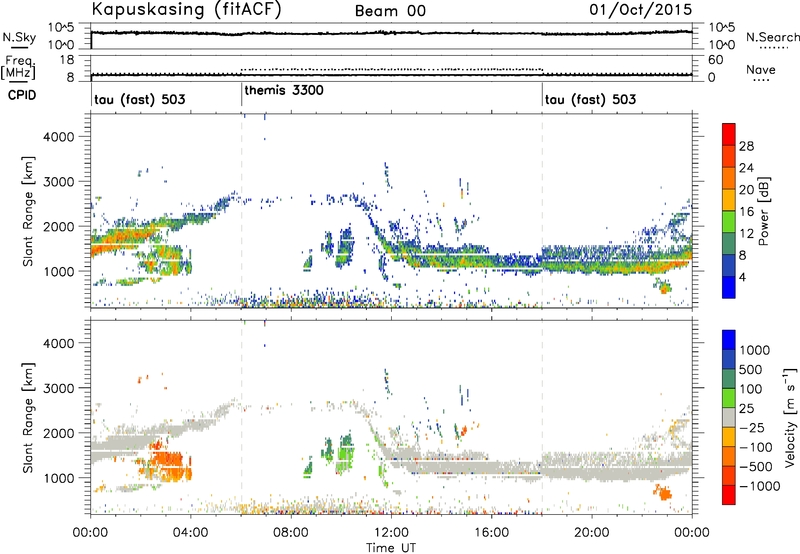Viewport: 800px width, 554px height.
Task: Click the 'Nave' legend label
Action: [761, 70]
